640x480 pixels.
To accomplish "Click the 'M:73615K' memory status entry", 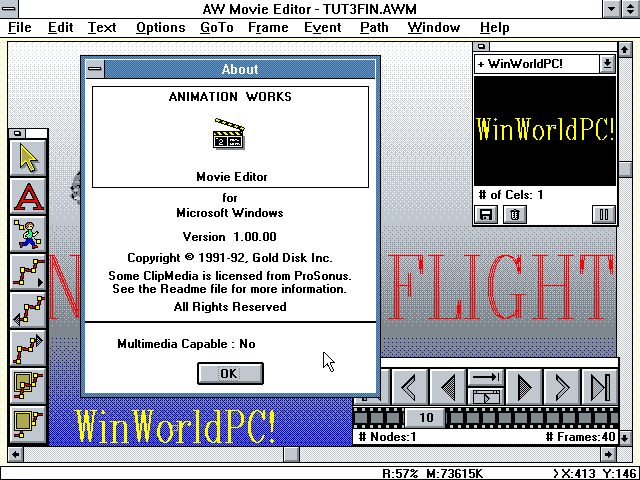I will (454, 474).
